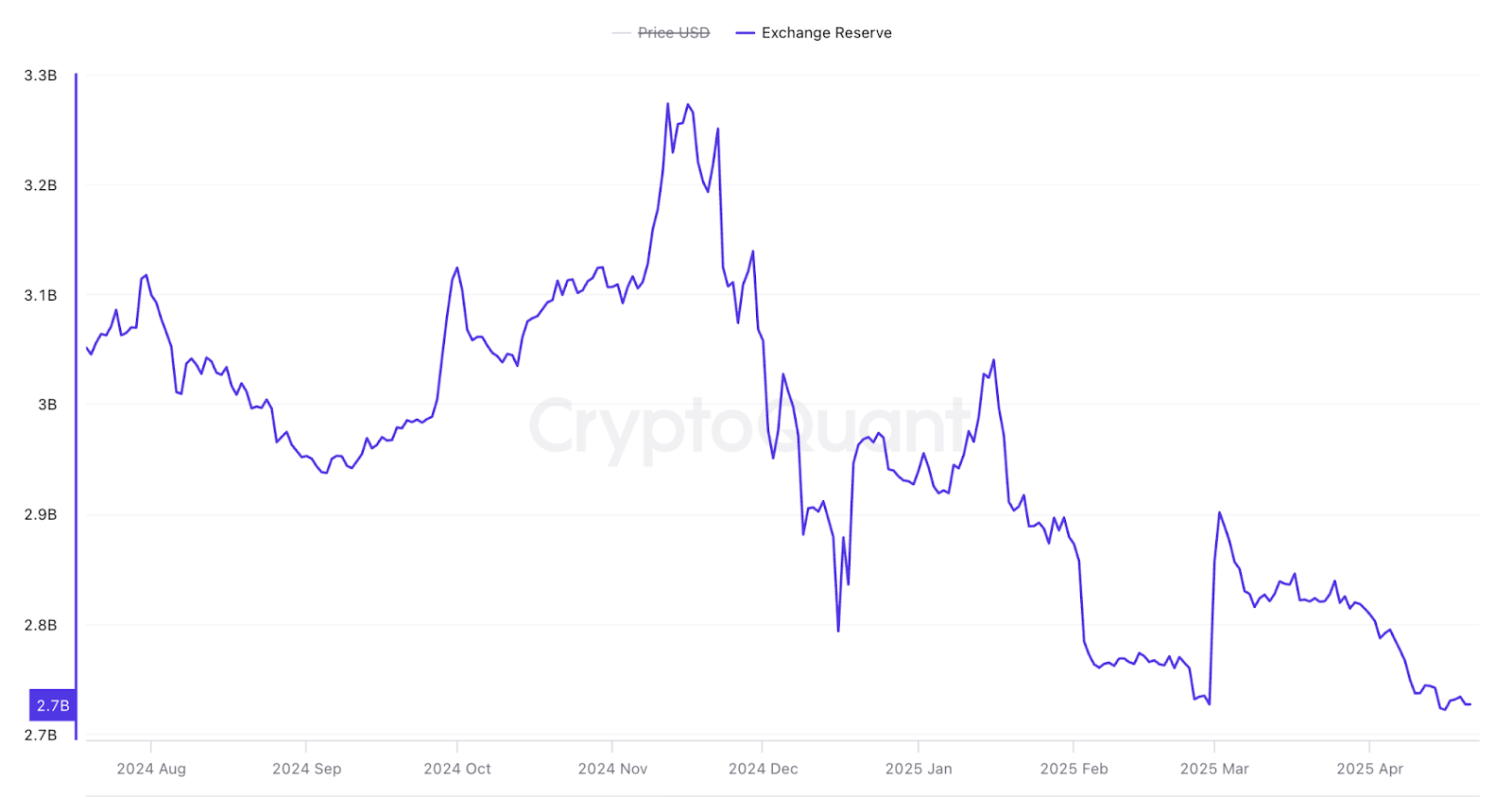1512x797 pixels.
Task: Select the 2024 Sep x-axis label
Action: pos(306,769)
